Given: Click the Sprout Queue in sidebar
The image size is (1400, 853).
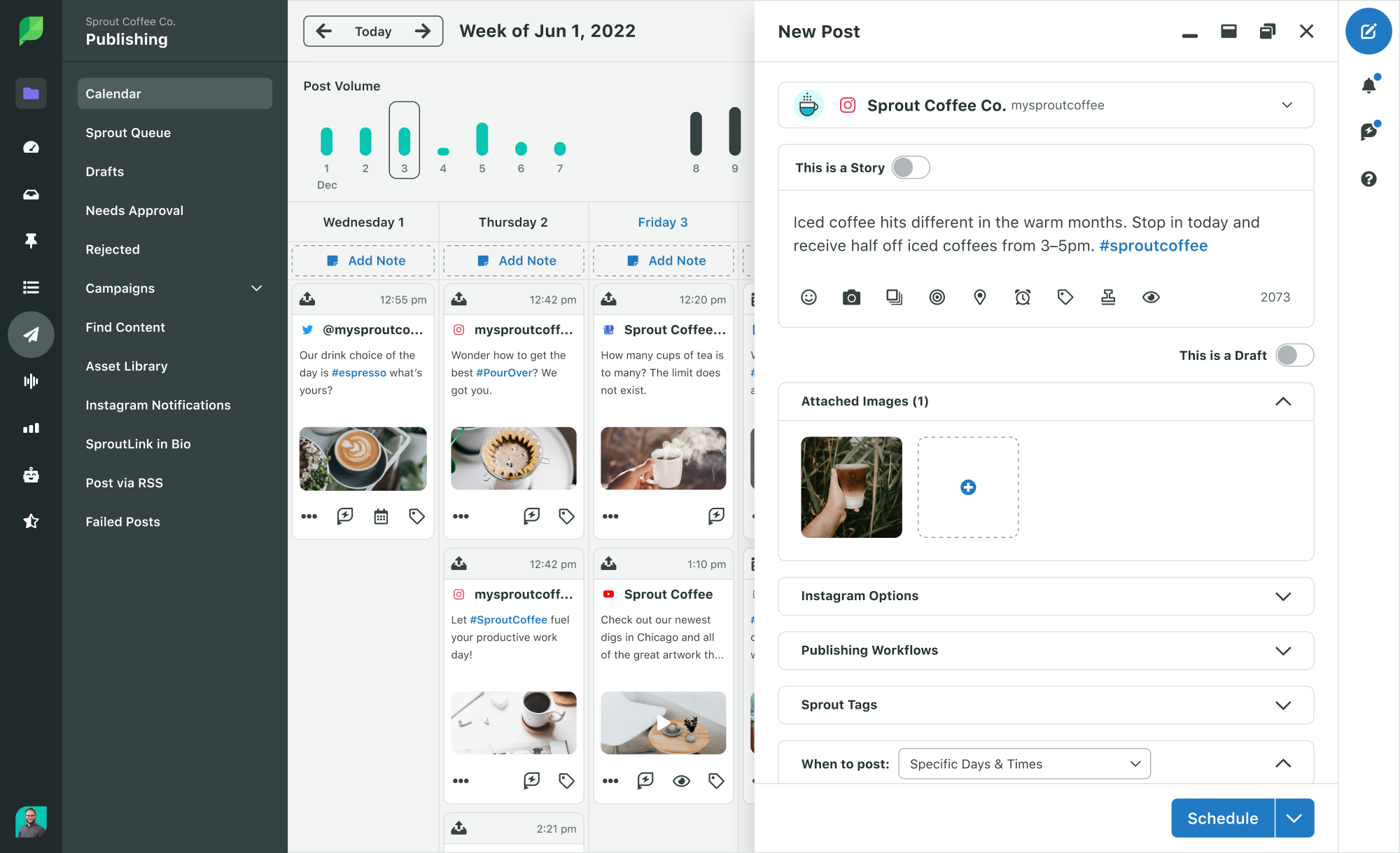Looking at the screenshot, I should [x=128, y=132].
